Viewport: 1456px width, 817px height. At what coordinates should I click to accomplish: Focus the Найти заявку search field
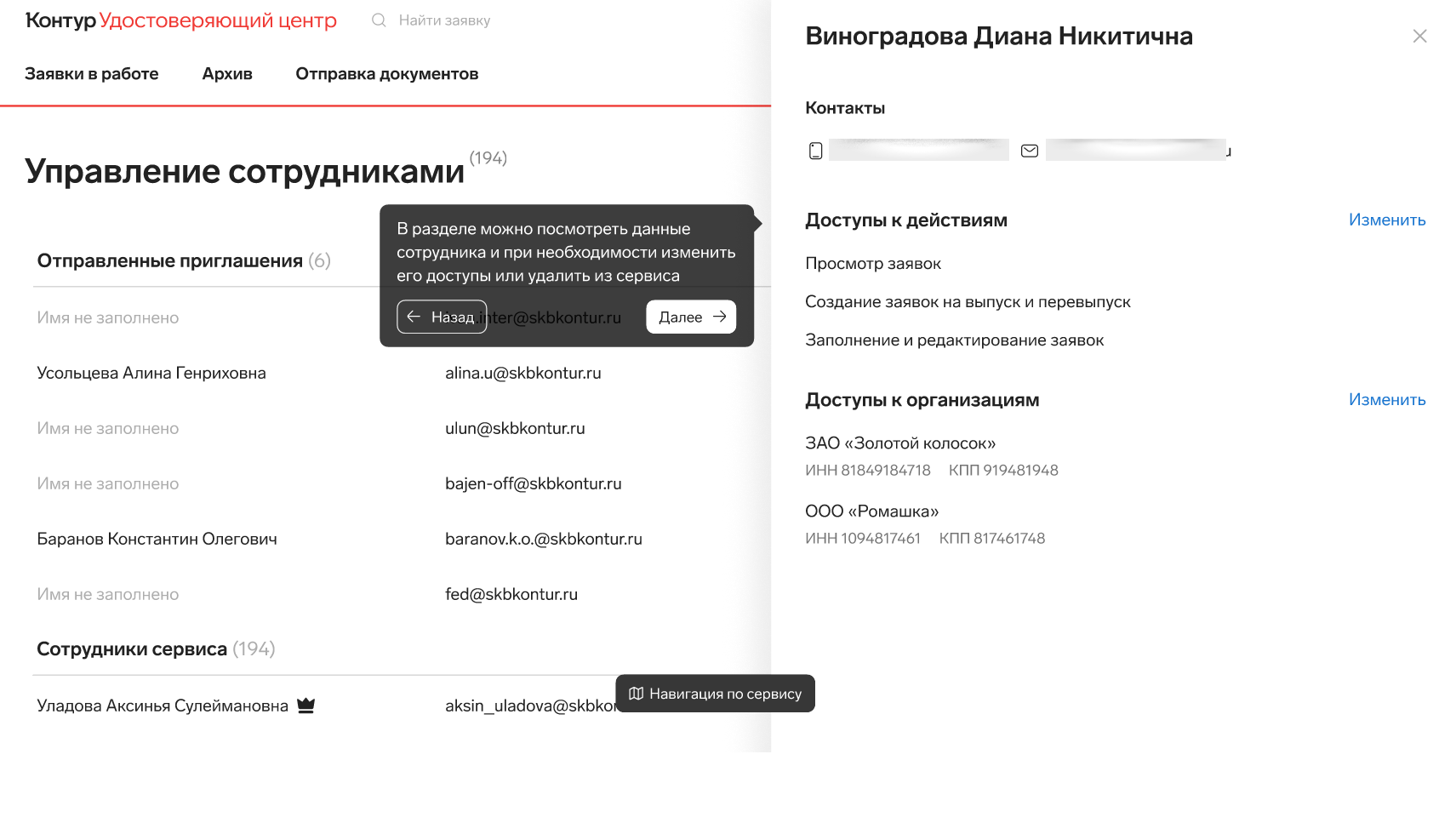(x=444, y=20)
